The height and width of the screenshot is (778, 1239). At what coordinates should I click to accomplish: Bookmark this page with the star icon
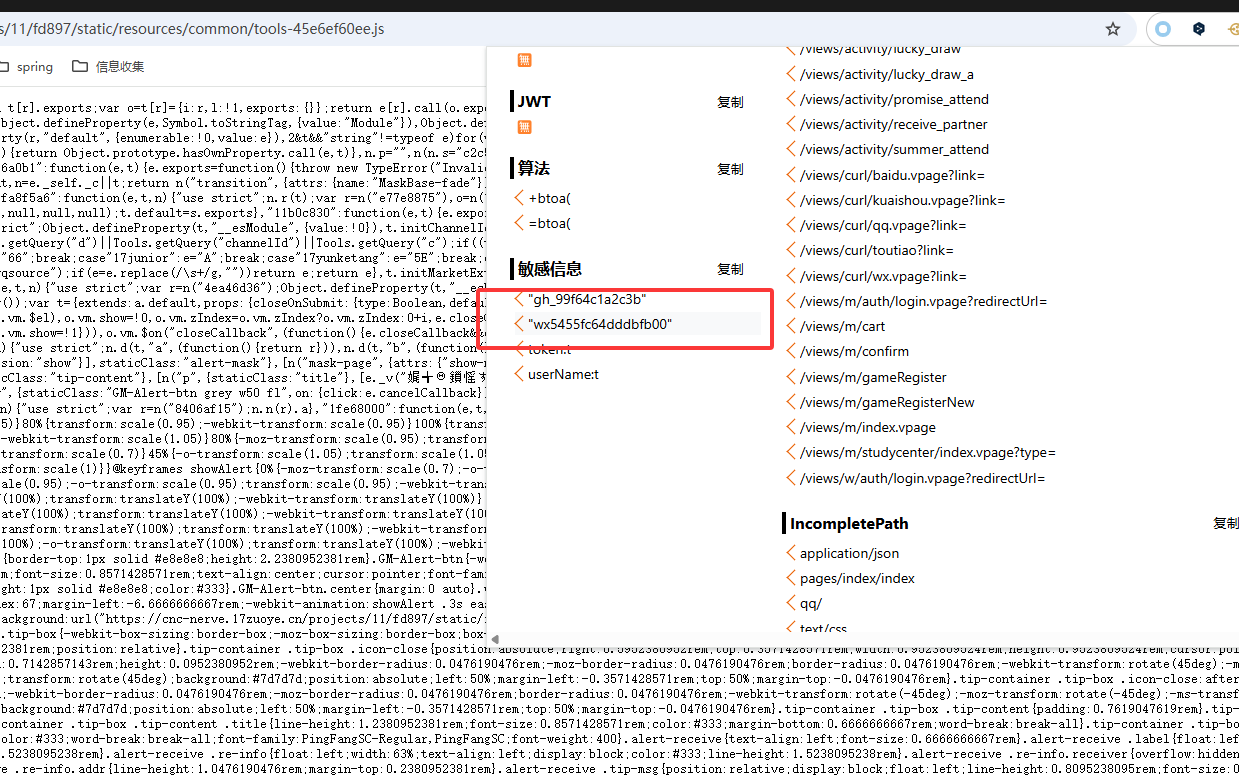click(x=1112, y=29)
